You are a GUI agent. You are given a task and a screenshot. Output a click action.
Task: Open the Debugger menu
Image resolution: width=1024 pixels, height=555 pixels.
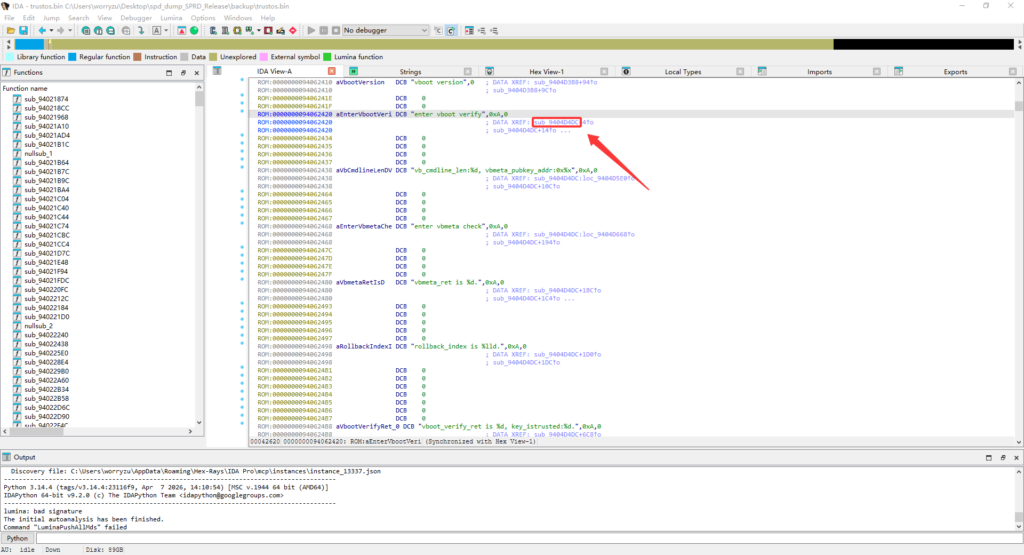[136, 18]
